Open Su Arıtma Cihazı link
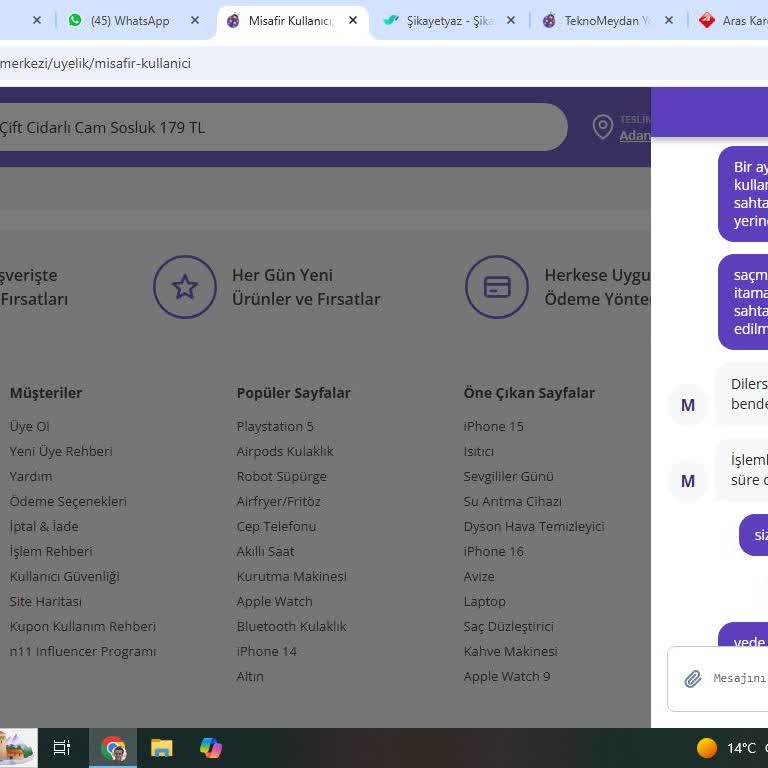768x768 pixels. pos(512,502)
